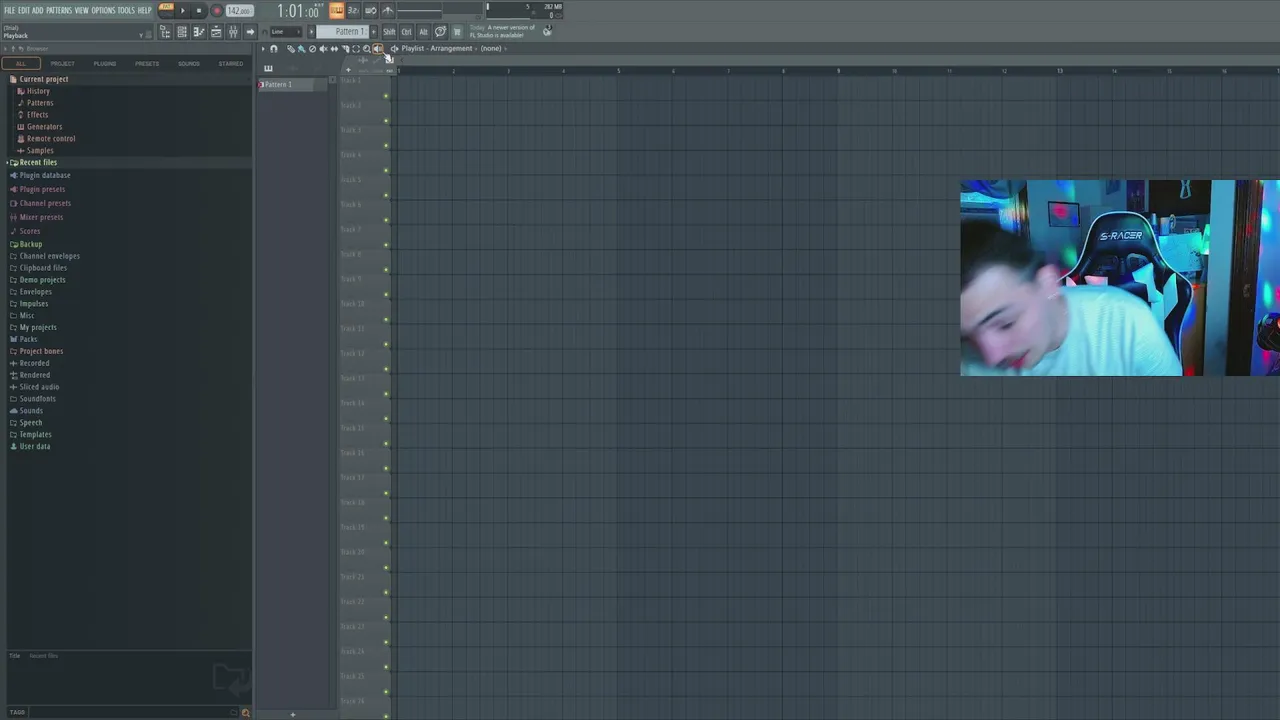Open the Line snap dropdown

tap(286, 32)
